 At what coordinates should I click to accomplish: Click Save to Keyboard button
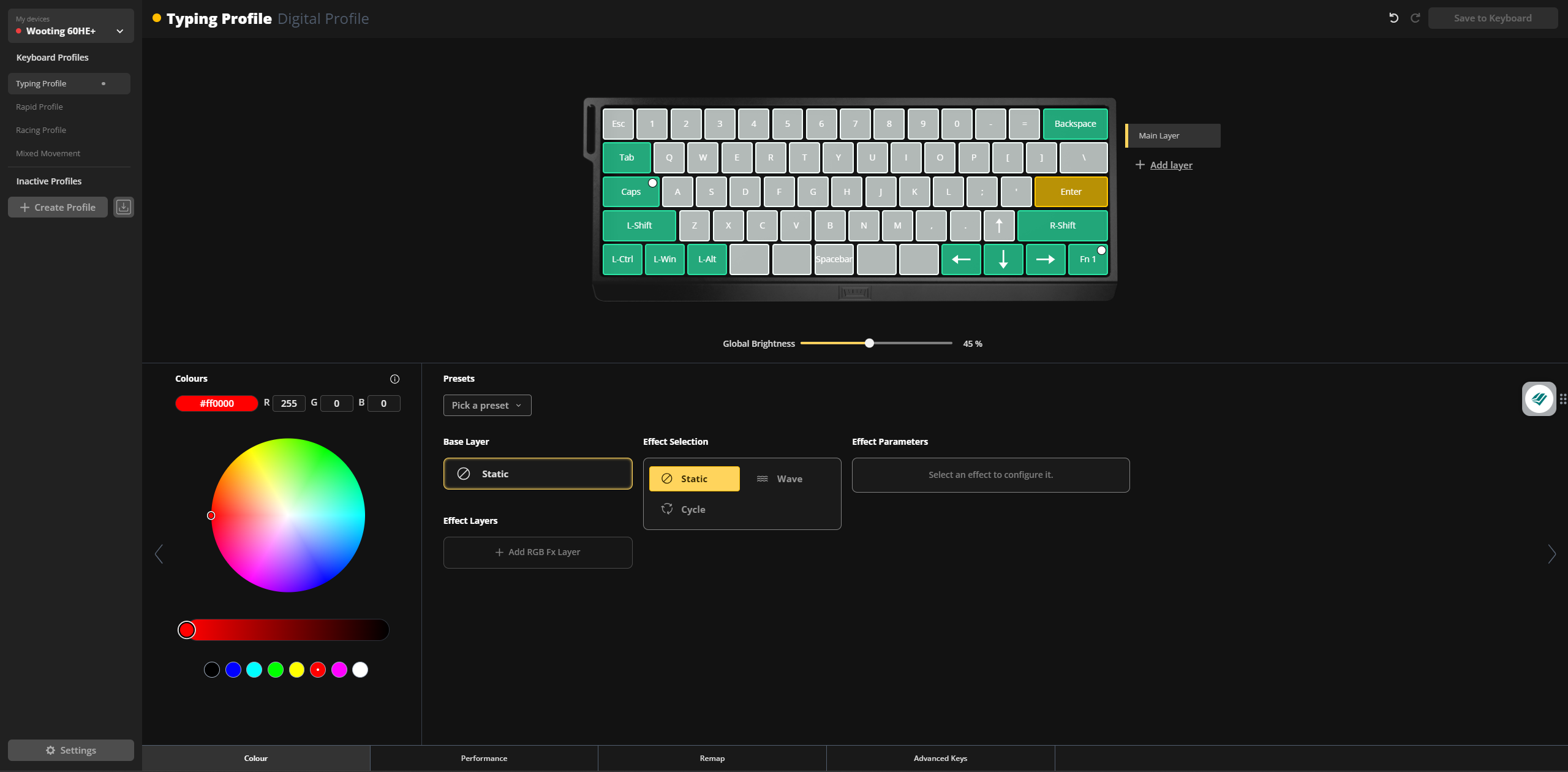[1493, 18]
